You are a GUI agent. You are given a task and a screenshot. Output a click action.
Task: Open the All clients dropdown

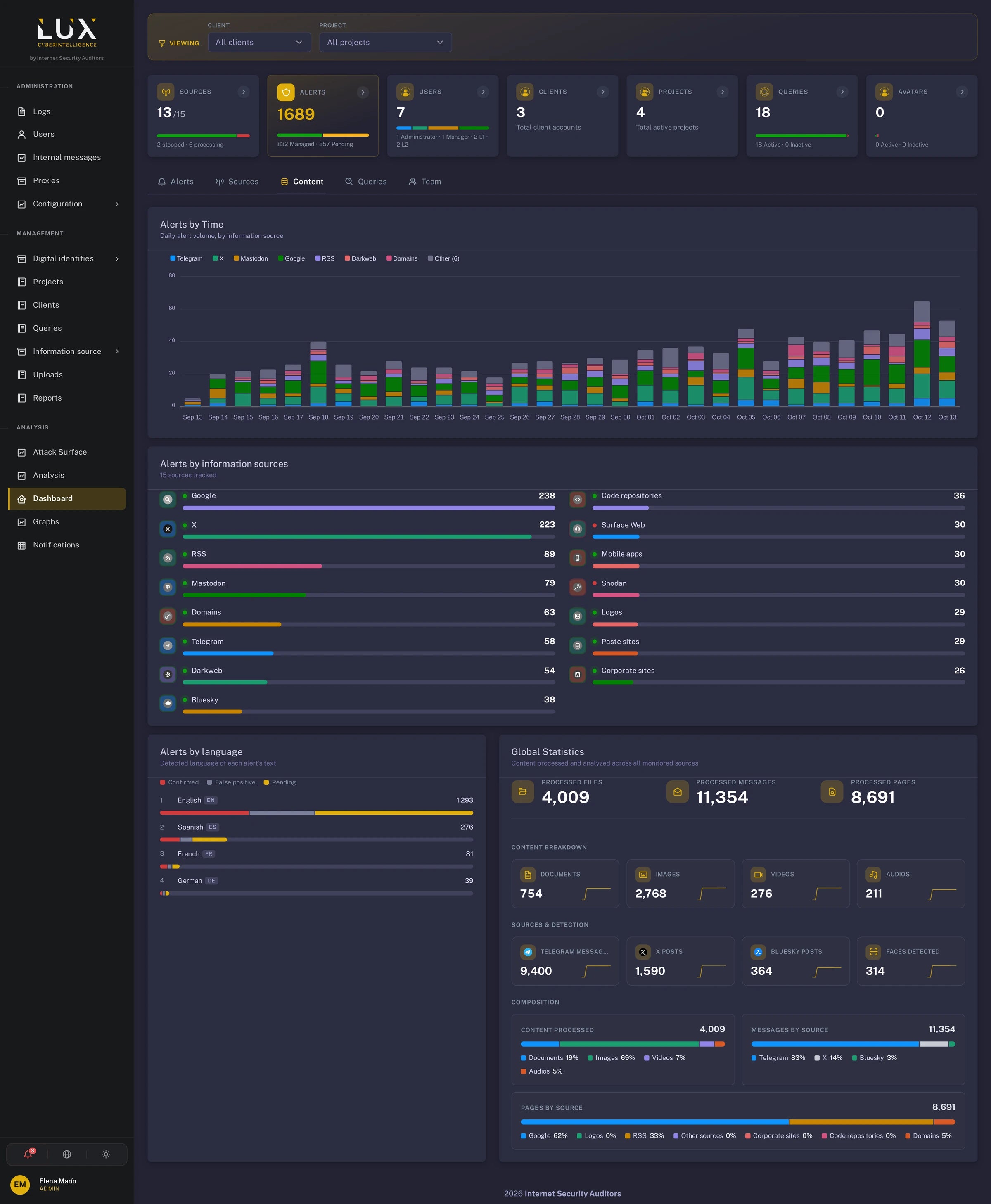click(259, 42)
